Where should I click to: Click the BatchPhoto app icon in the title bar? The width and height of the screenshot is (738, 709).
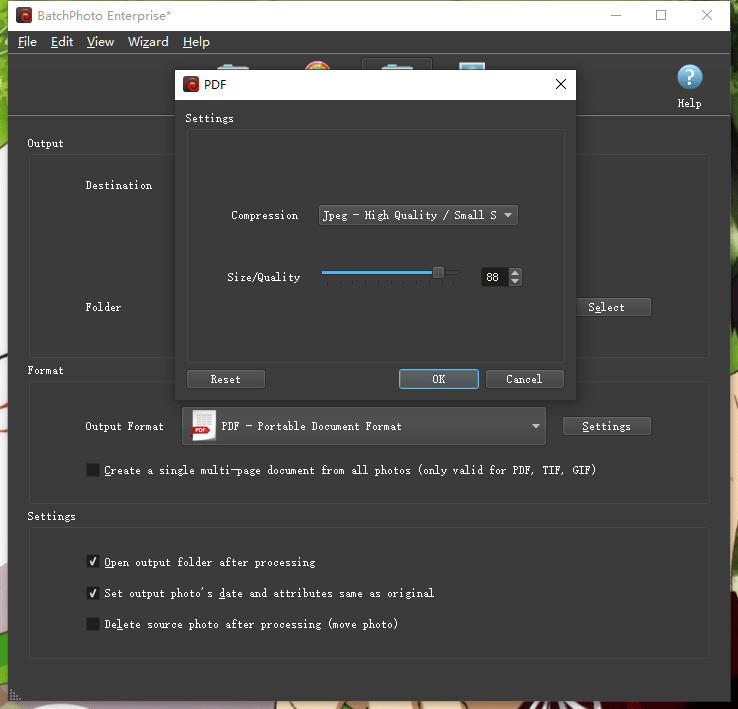[x=24, y=15]
